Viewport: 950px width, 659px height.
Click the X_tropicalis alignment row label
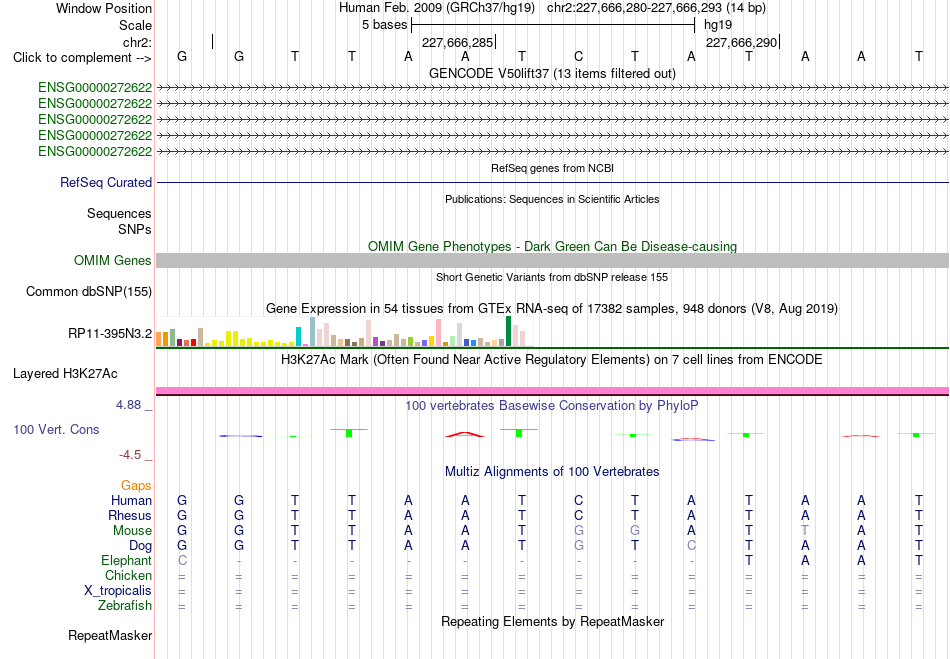[118, 591]
